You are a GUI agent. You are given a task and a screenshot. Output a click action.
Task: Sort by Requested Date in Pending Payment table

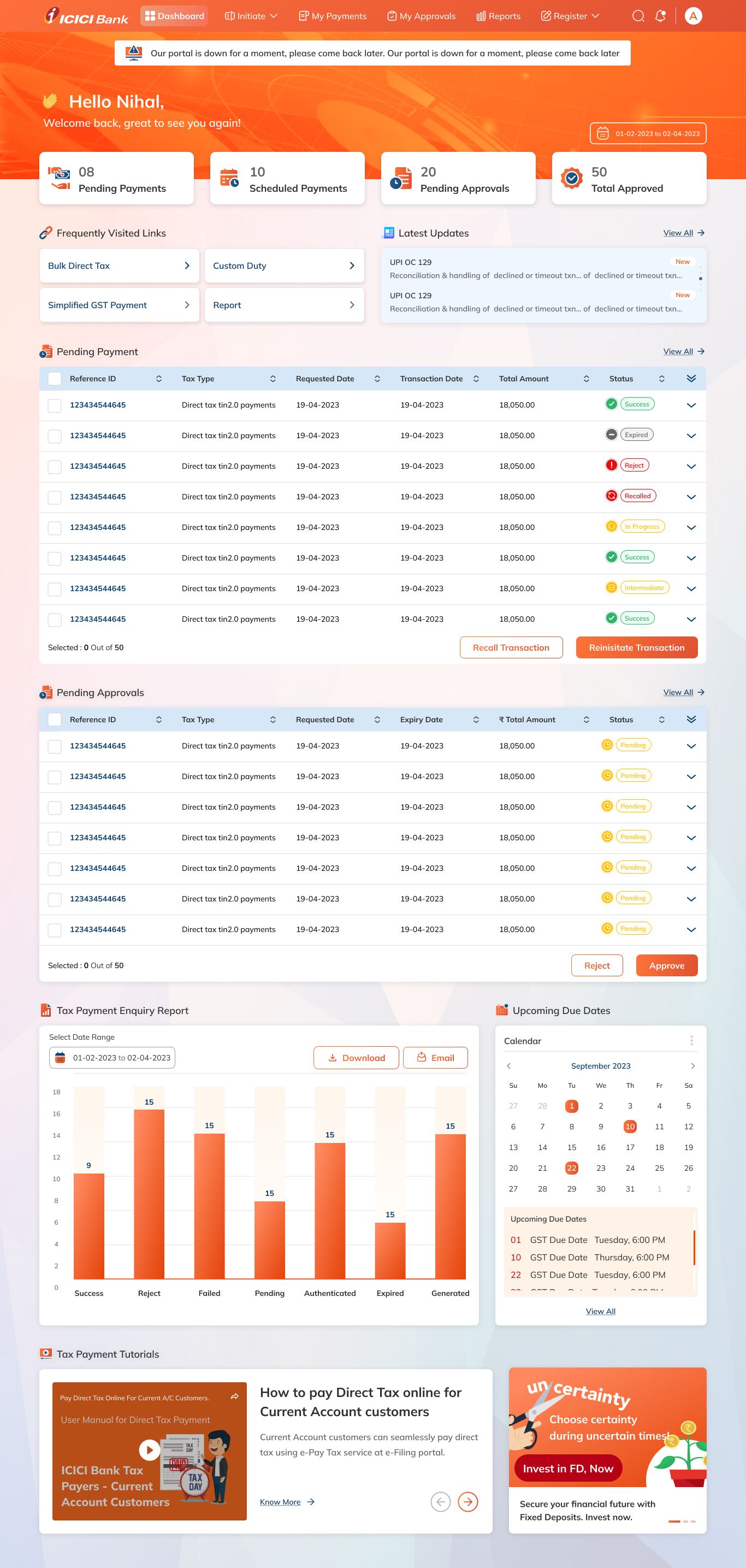pos(377,379)
